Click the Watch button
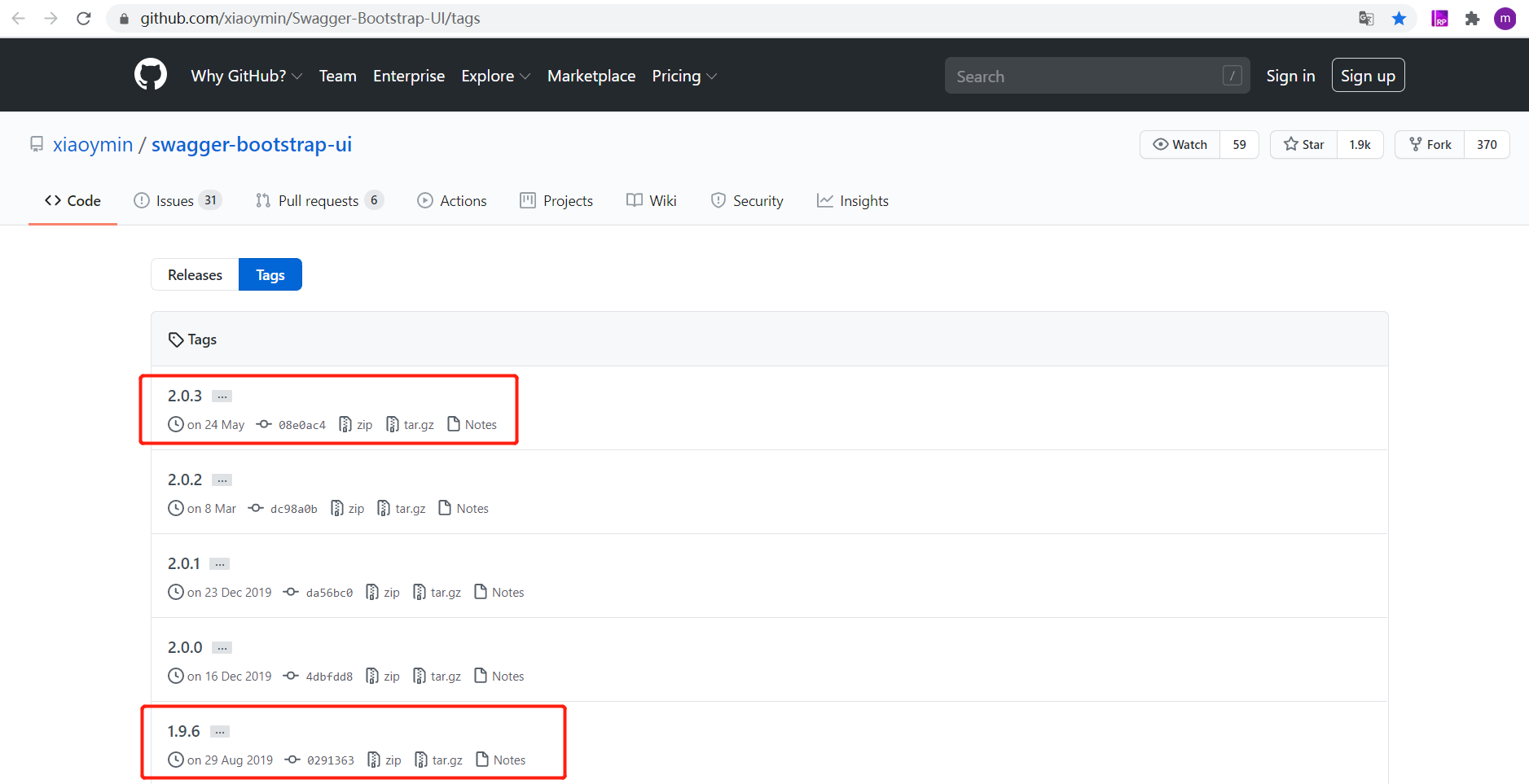This screenshot has width=1529, height=784. tap(1180, 144)
